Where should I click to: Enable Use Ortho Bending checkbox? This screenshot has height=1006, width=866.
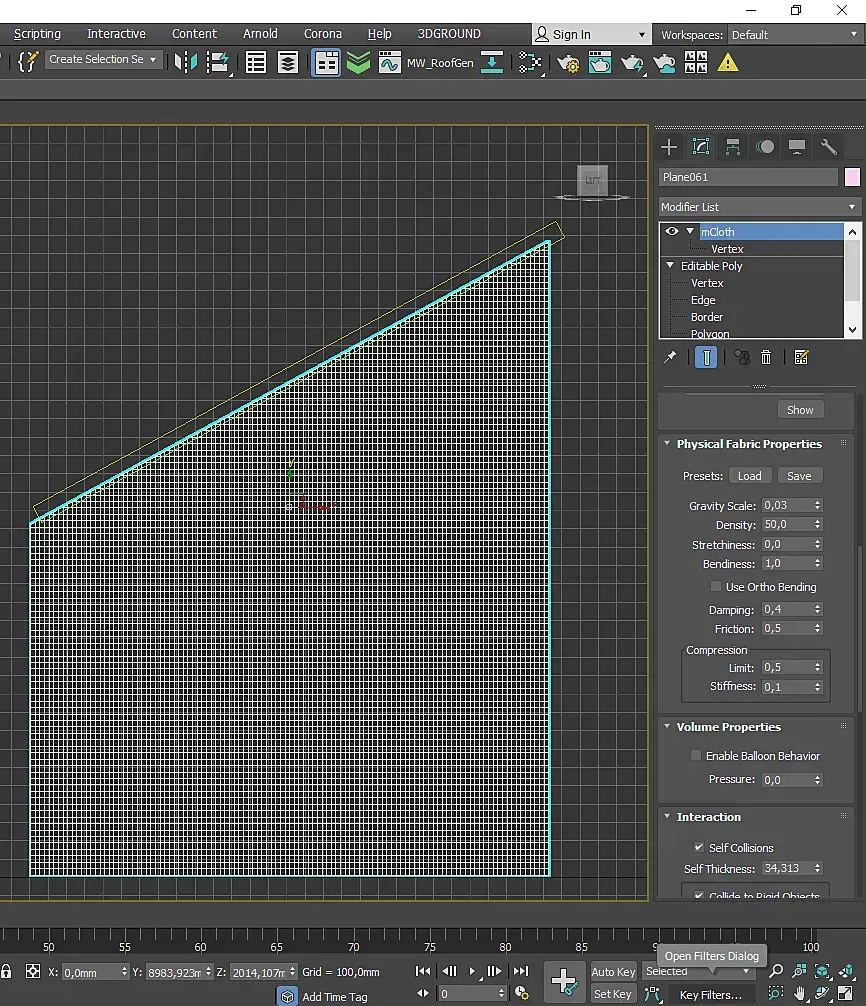coord(716,587)
